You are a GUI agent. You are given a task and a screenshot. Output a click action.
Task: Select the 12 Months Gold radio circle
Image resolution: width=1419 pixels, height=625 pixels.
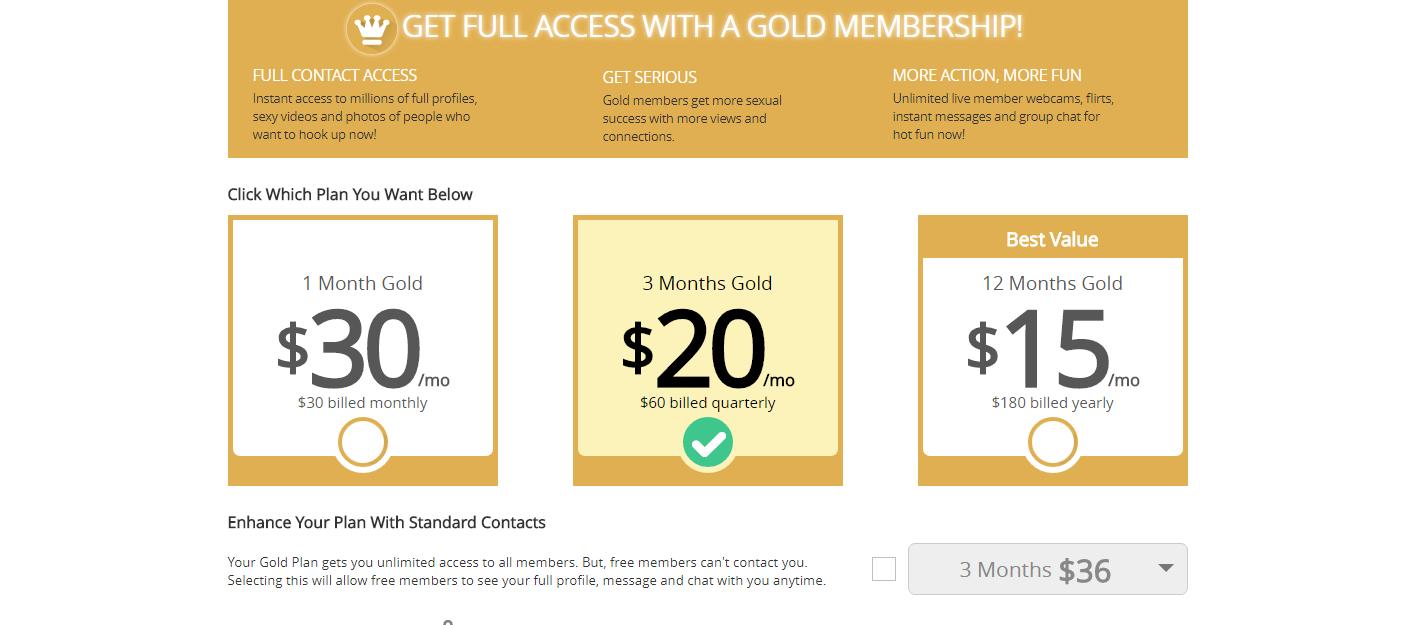(1053, 443)
